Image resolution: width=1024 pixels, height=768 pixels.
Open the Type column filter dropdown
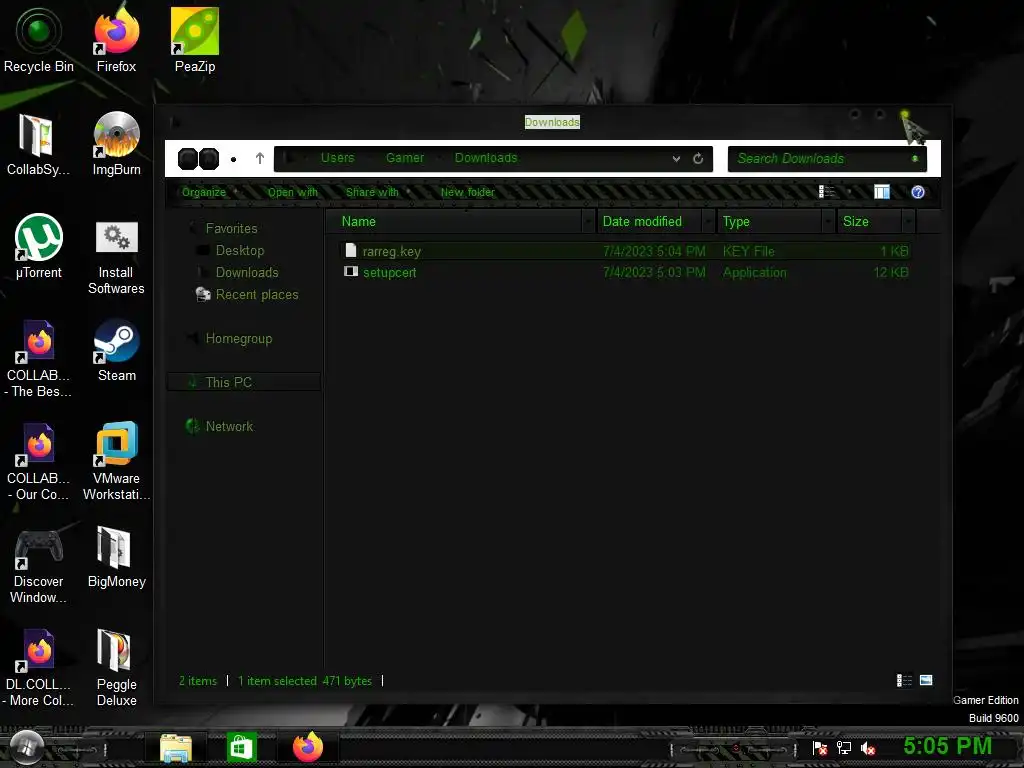click(x=828, y=222)
